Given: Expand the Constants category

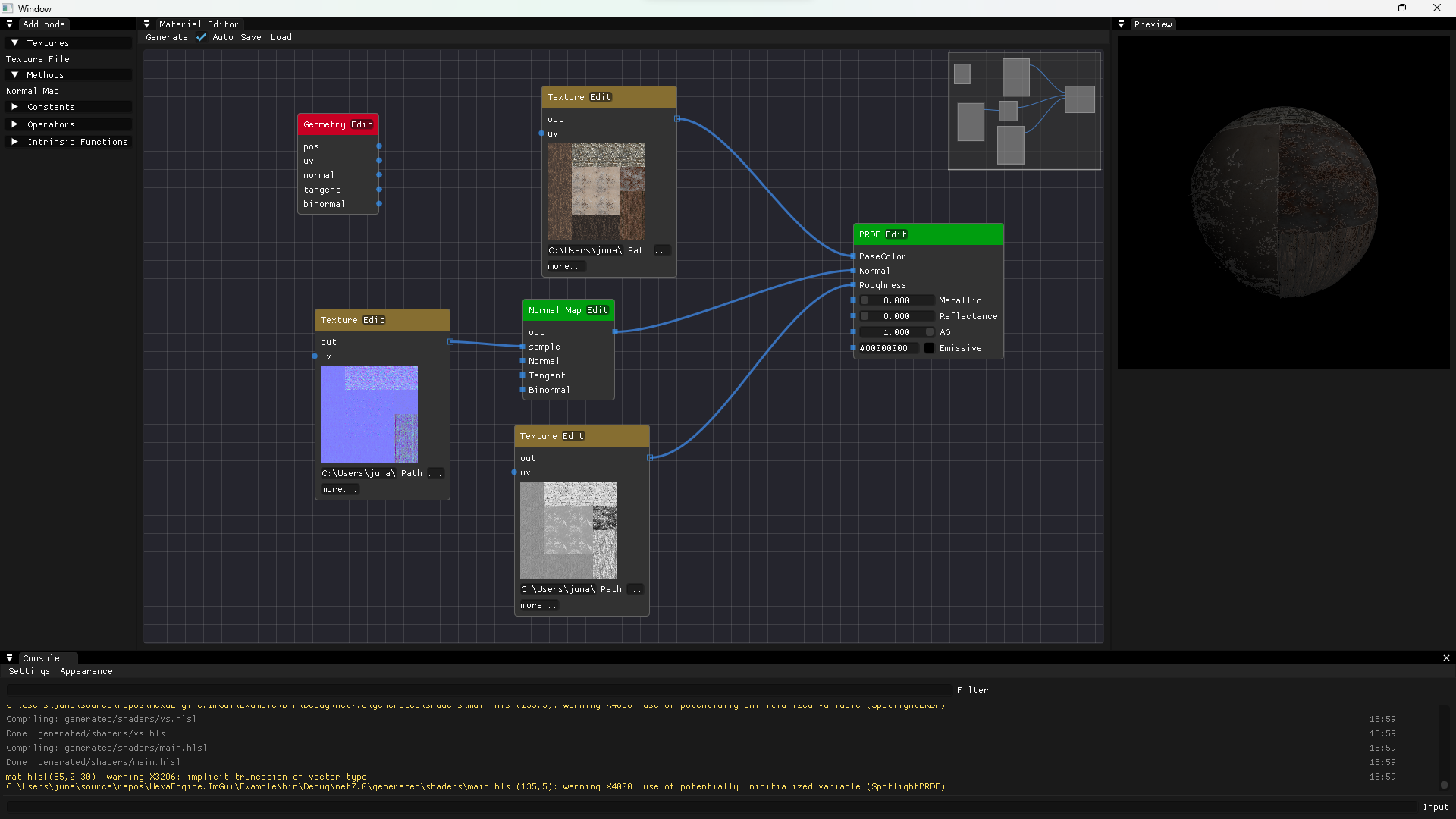Looking at the screenshot, I should 15,107.
